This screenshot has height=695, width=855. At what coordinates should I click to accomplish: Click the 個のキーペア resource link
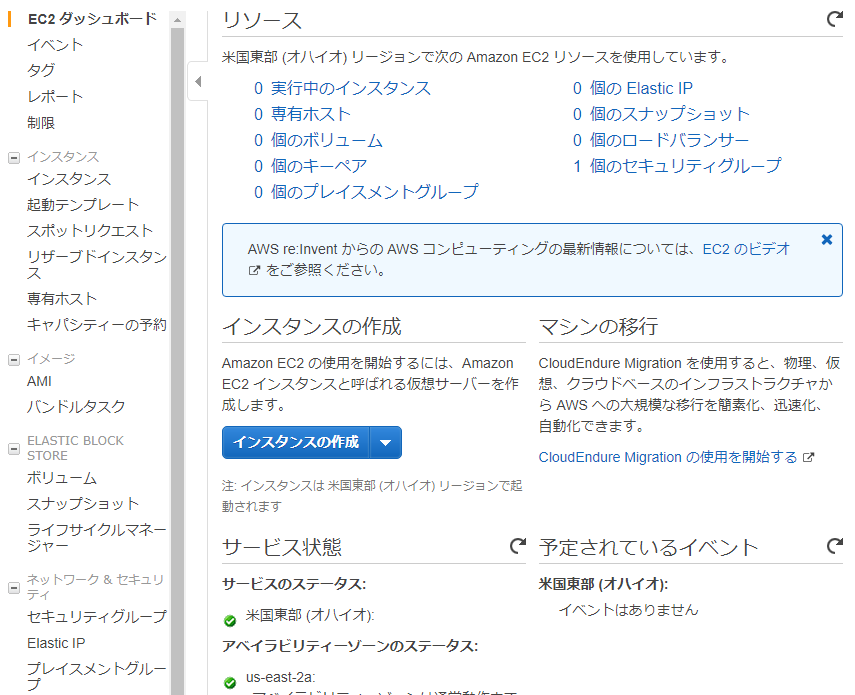(319, 166)
